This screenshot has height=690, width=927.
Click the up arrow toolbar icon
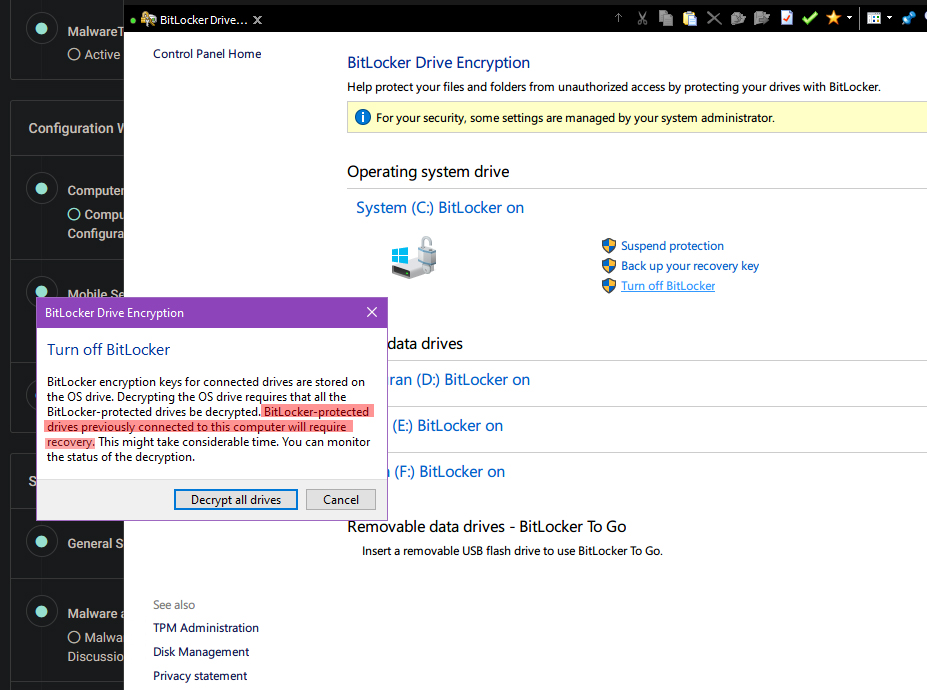click(x=618, y=18)
